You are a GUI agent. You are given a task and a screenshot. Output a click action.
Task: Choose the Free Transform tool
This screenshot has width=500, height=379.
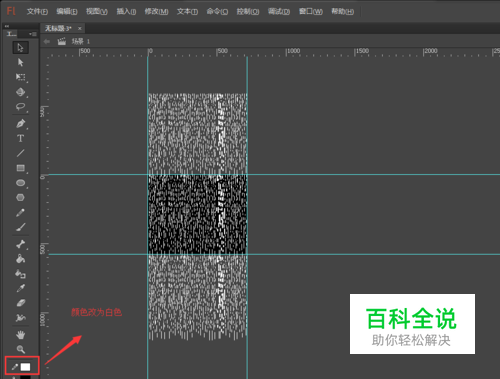click(20, 77)
